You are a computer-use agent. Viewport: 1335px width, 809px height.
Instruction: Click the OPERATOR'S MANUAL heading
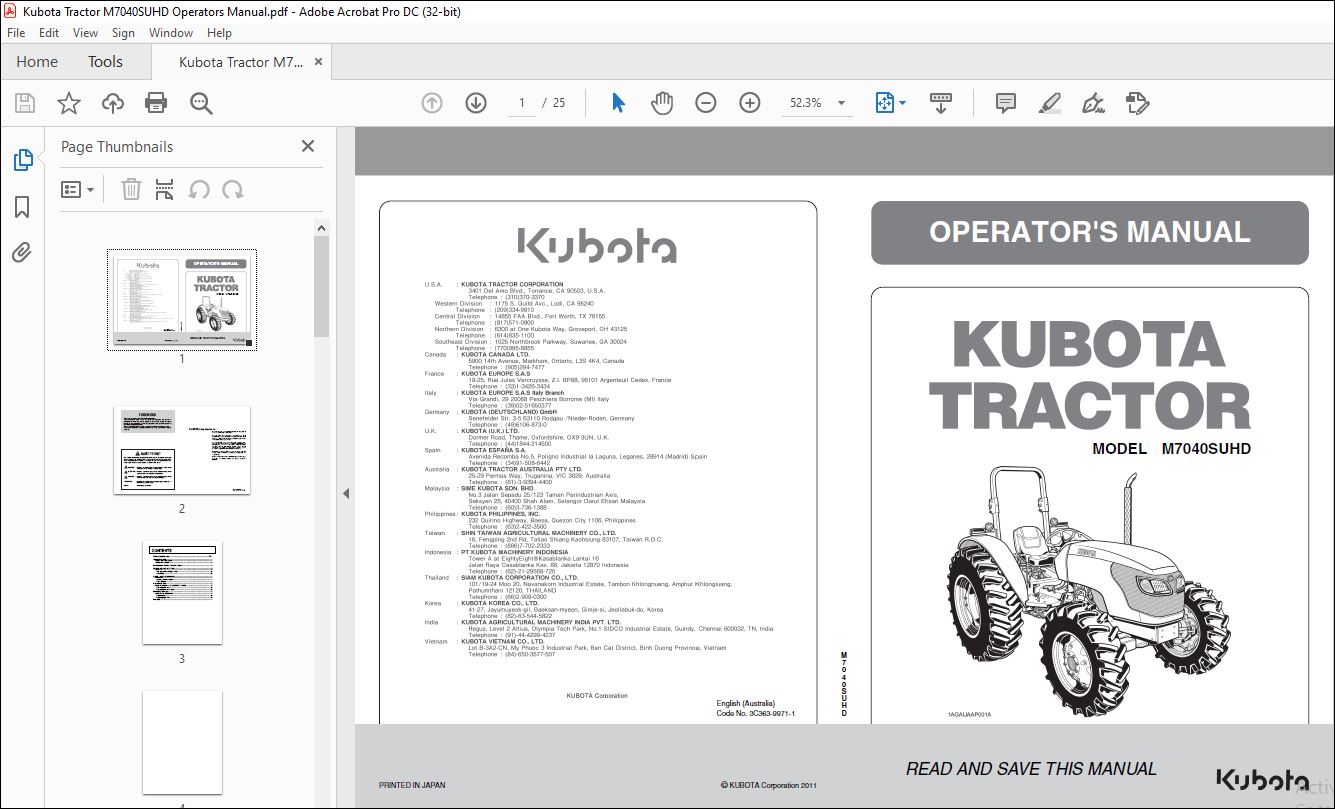tap(1089, 232)
